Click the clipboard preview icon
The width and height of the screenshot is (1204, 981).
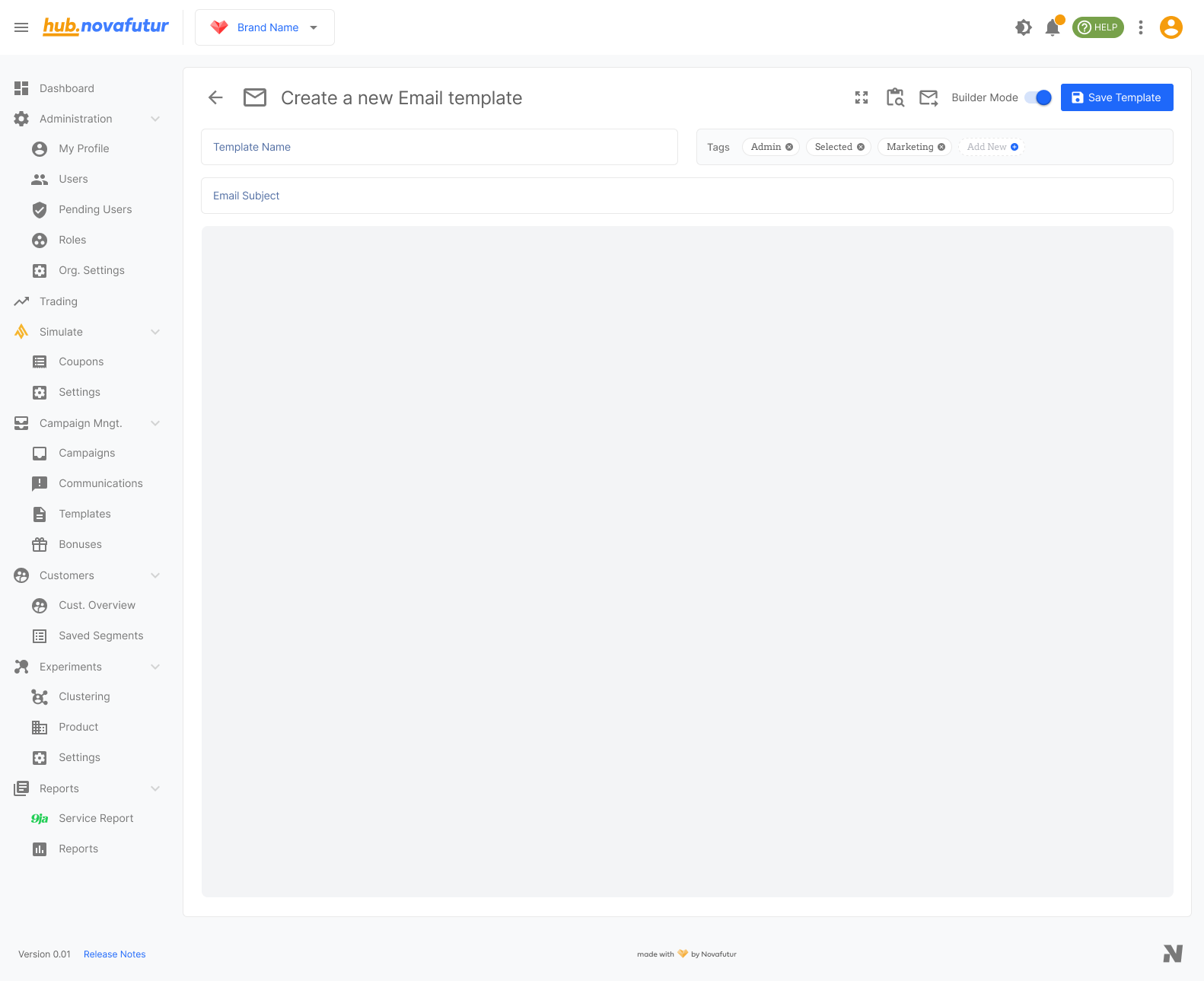(x=895, y=97)
